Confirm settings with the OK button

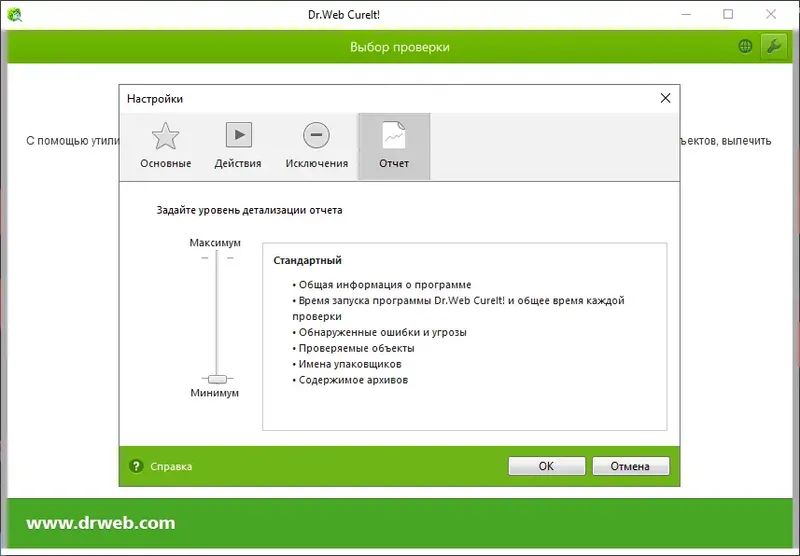pyautogui.click(x=546, y=466)
